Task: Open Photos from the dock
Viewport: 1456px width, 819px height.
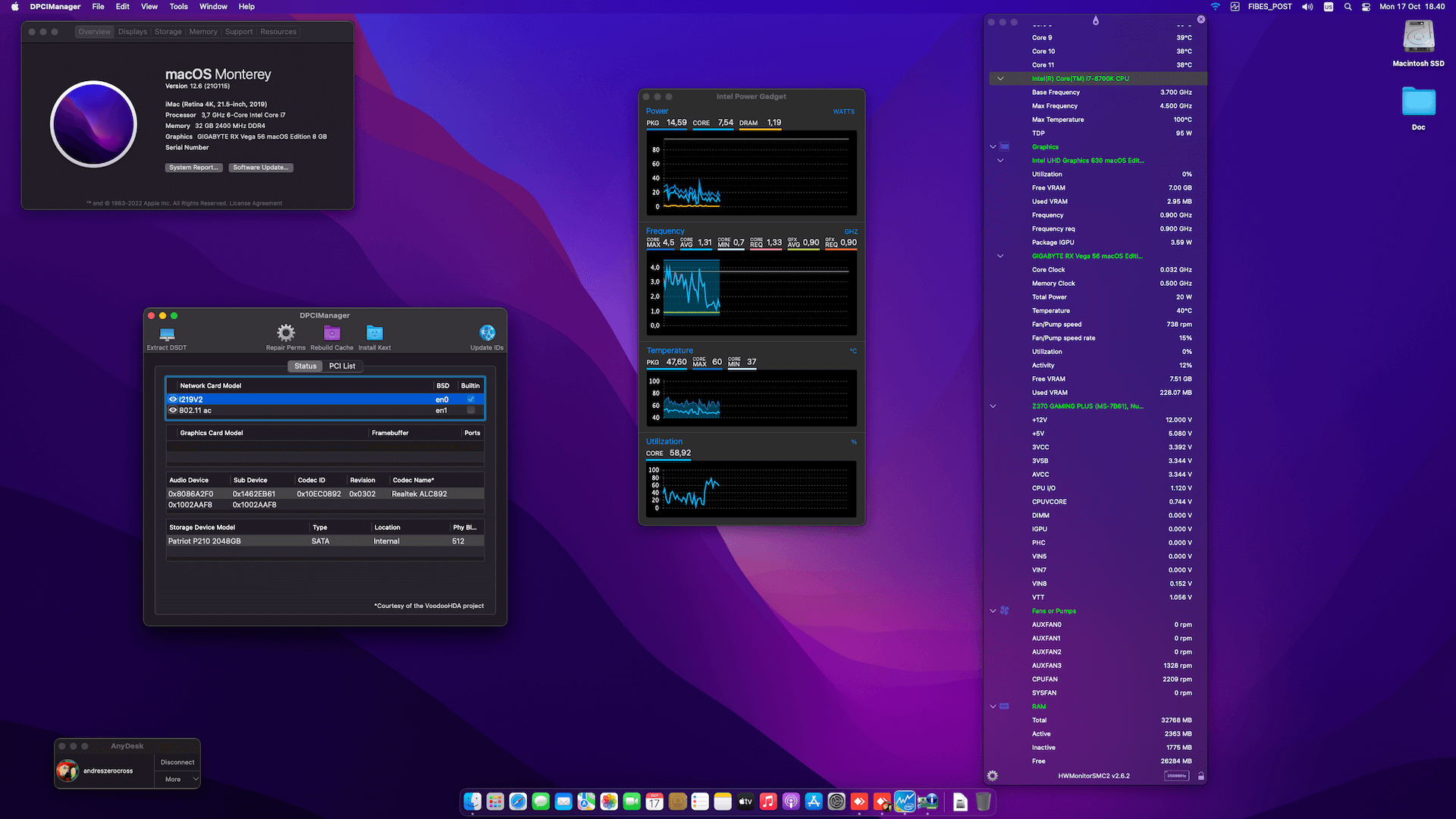Action: (x=609, y=802)
